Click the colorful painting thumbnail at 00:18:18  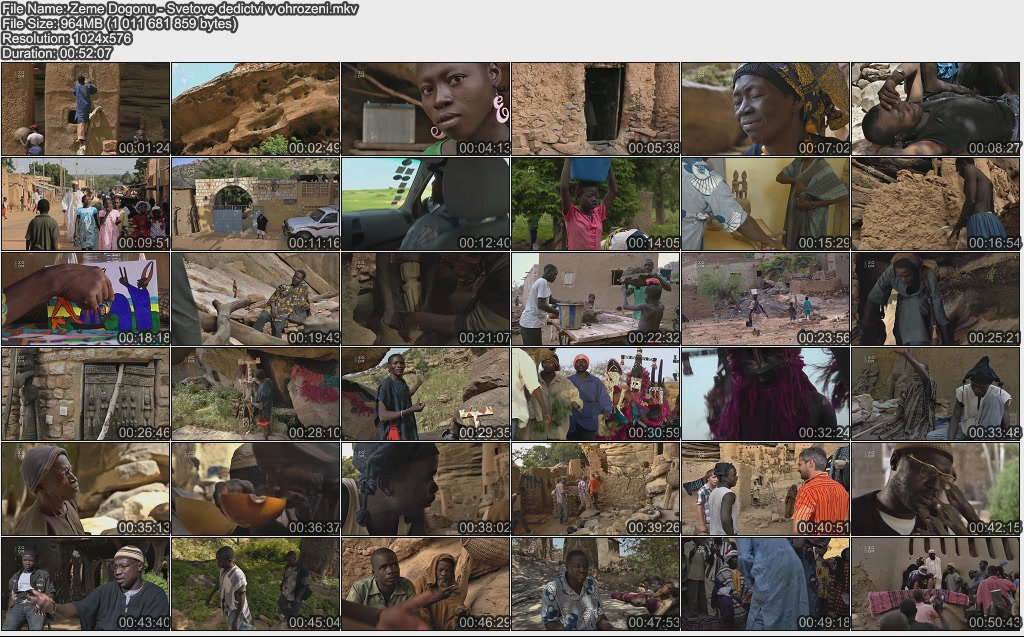click(x=86, y=299)
